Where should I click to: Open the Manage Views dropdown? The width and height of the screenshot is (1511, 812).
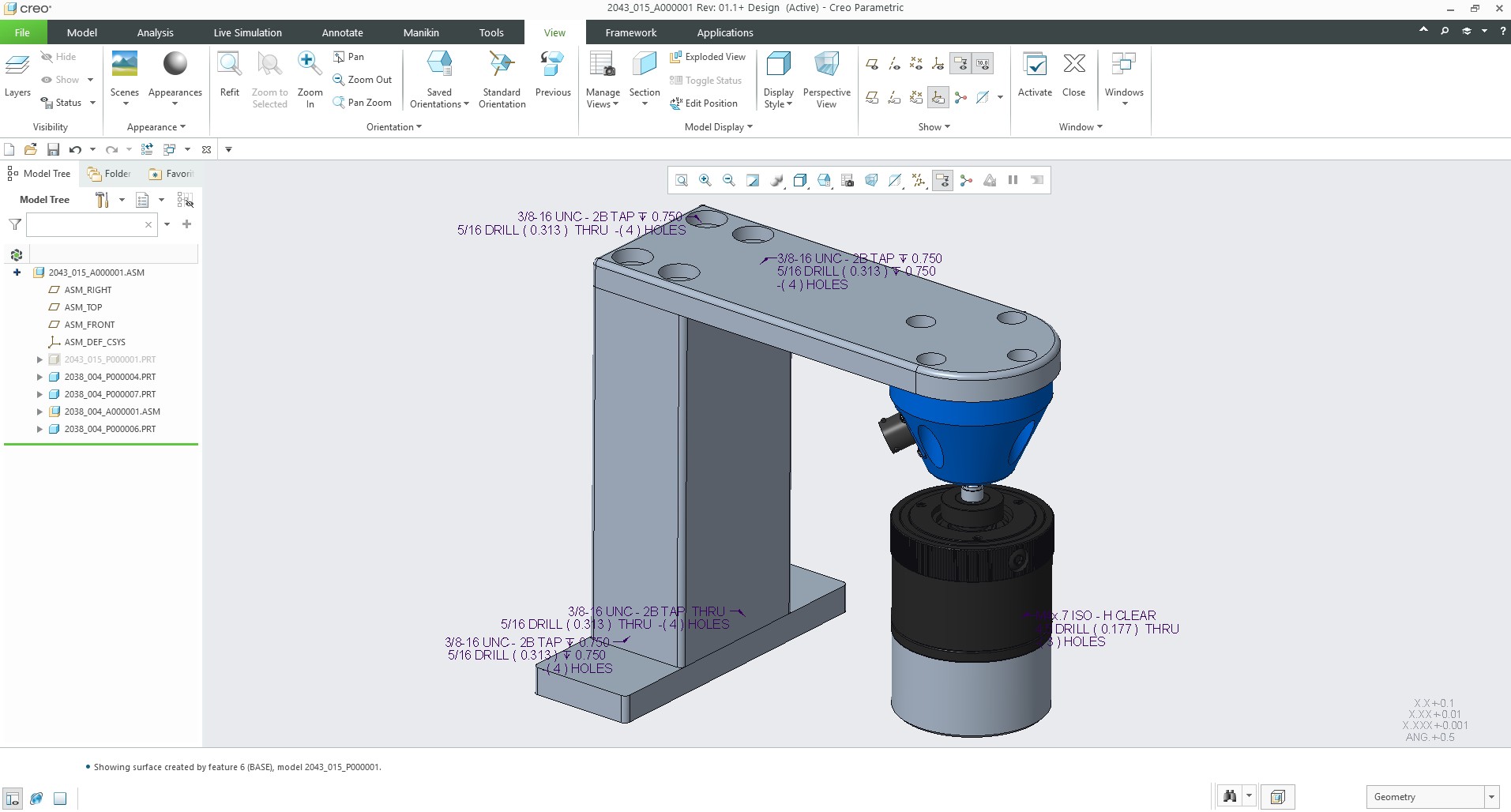click(x=603, y=98)
